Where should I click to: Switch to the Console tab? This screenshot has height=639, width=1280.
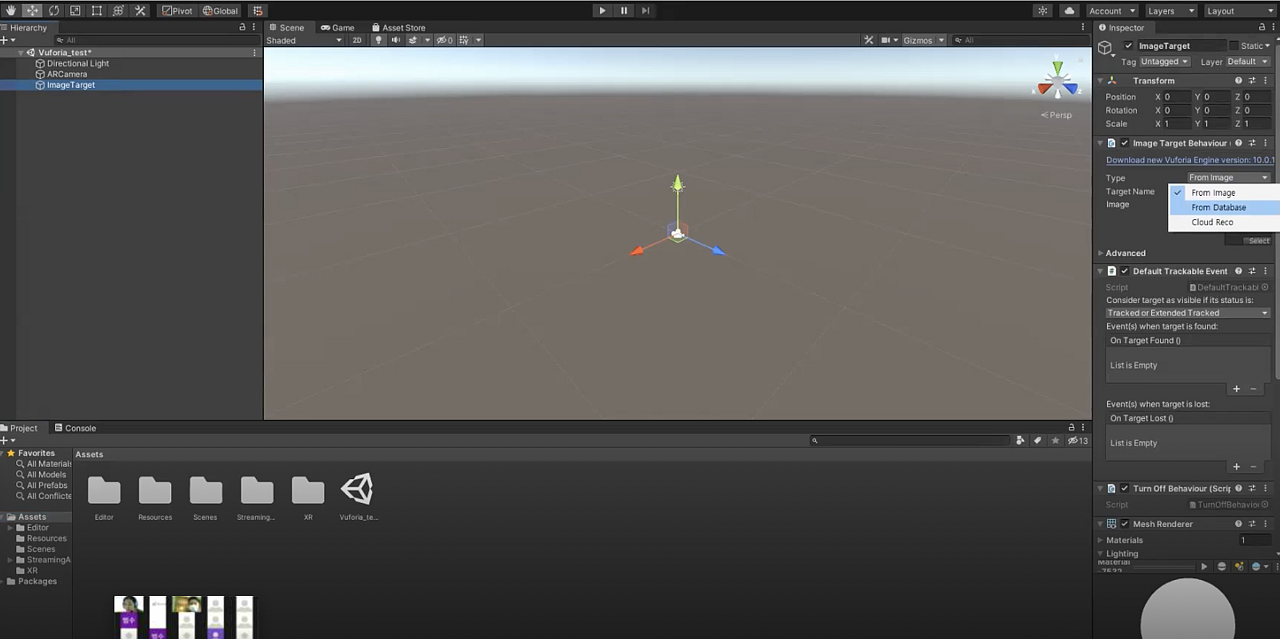[x=75, y=428]
